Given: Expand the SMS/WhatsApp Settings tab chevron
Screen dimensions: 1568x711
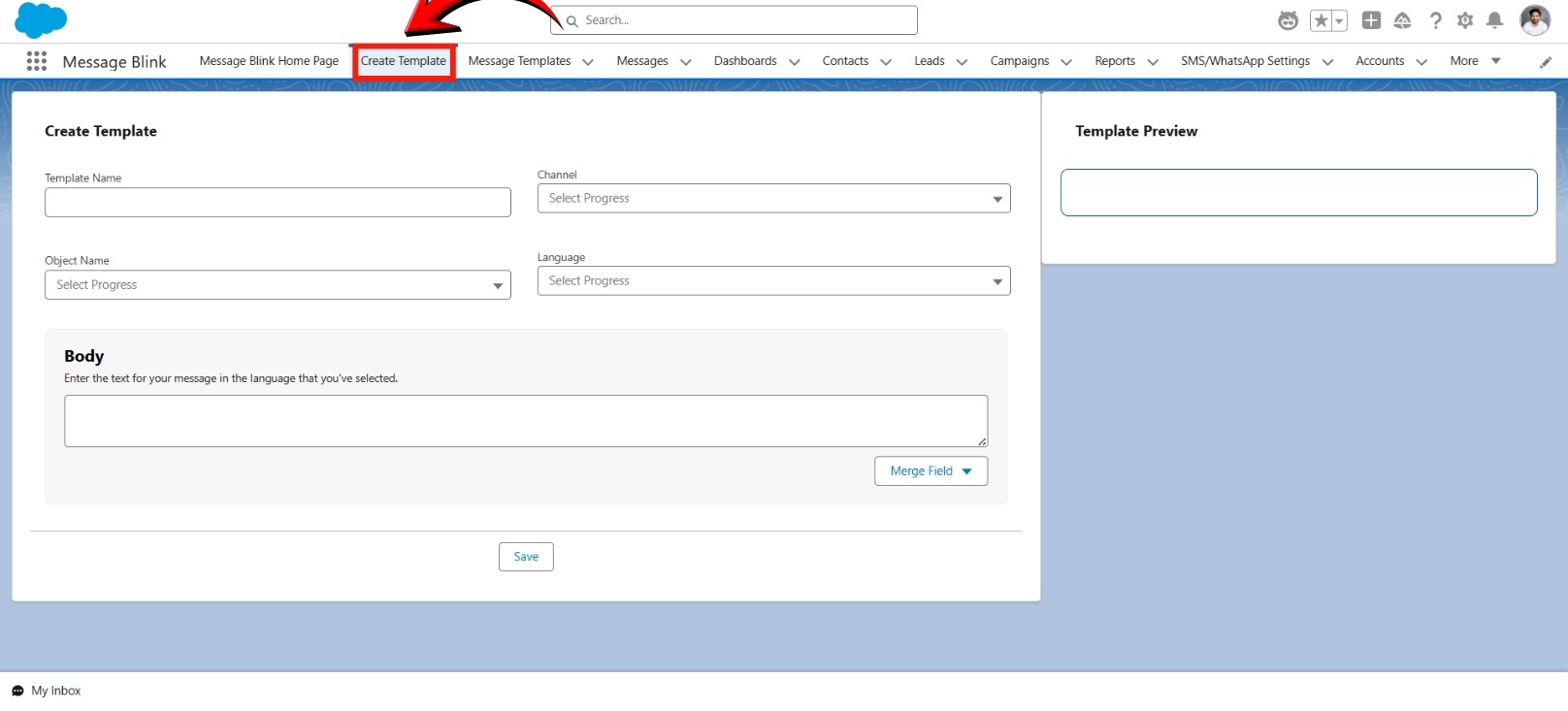Looking at the screenshot, I should [x=1327, y=62].
